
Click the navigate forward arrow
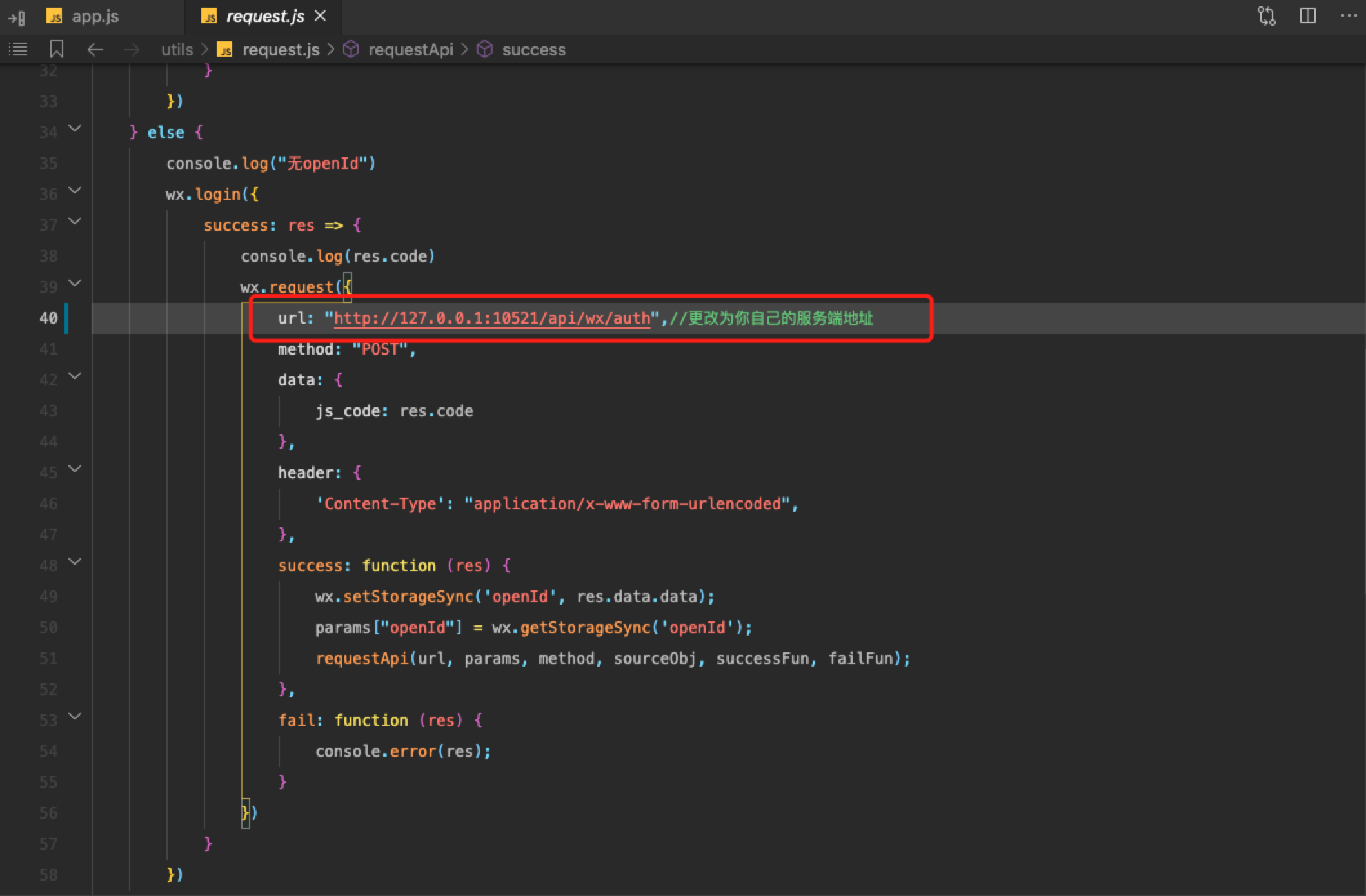pos(132,49)
